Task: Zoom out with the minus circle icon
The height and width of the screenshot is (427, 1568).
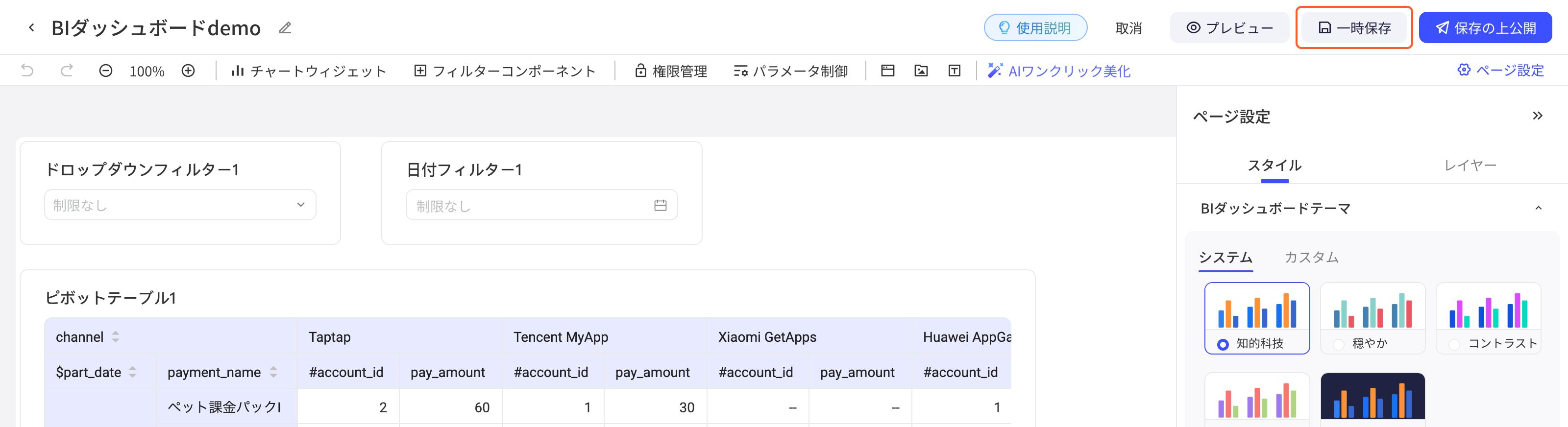Action: click(x=106, y=71)
